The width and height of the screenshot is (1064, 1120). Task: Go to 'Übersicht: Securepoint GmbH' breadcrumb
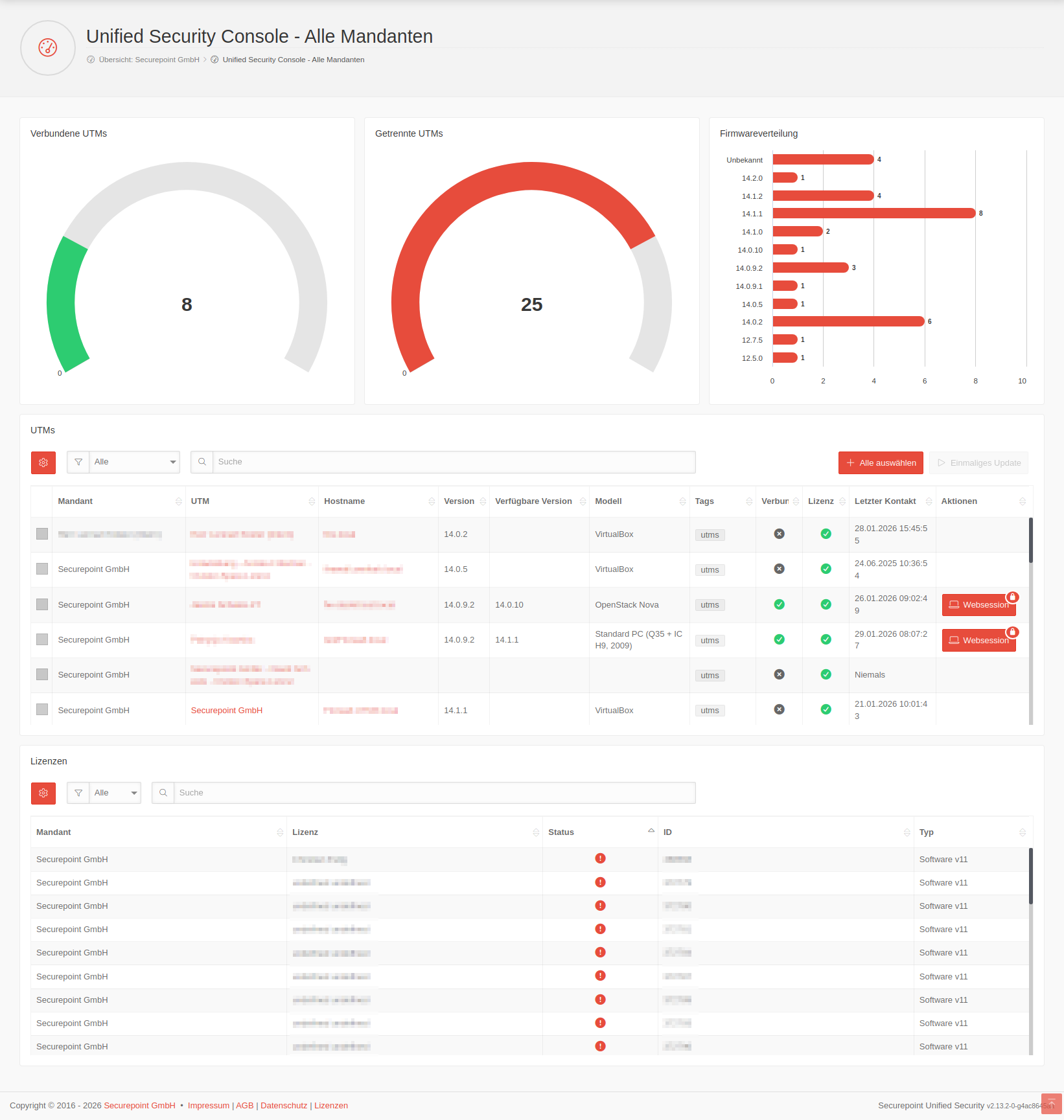click(x=148, y=60)
